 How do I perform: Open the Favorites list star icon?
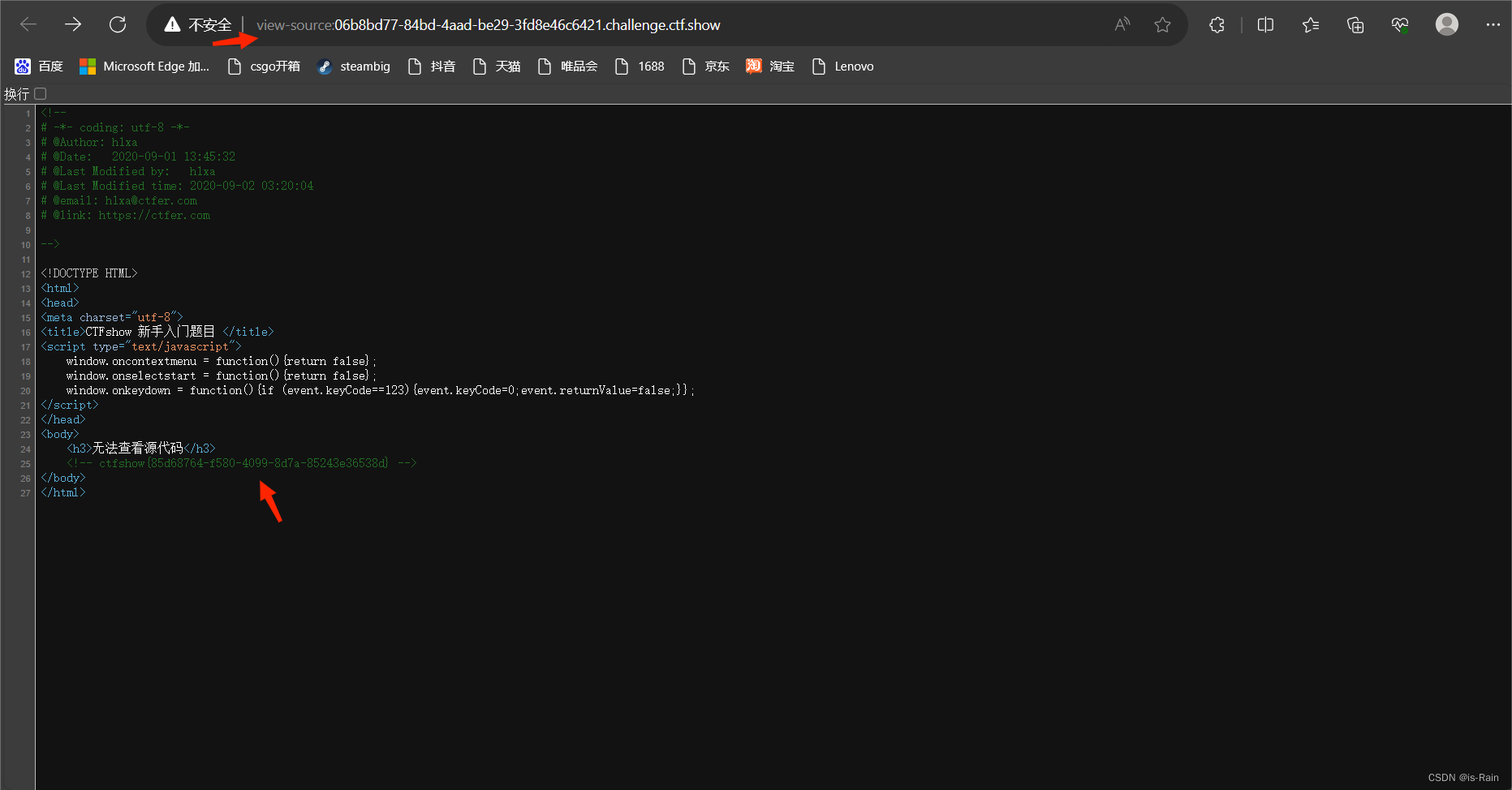[x=1310, y=24]
